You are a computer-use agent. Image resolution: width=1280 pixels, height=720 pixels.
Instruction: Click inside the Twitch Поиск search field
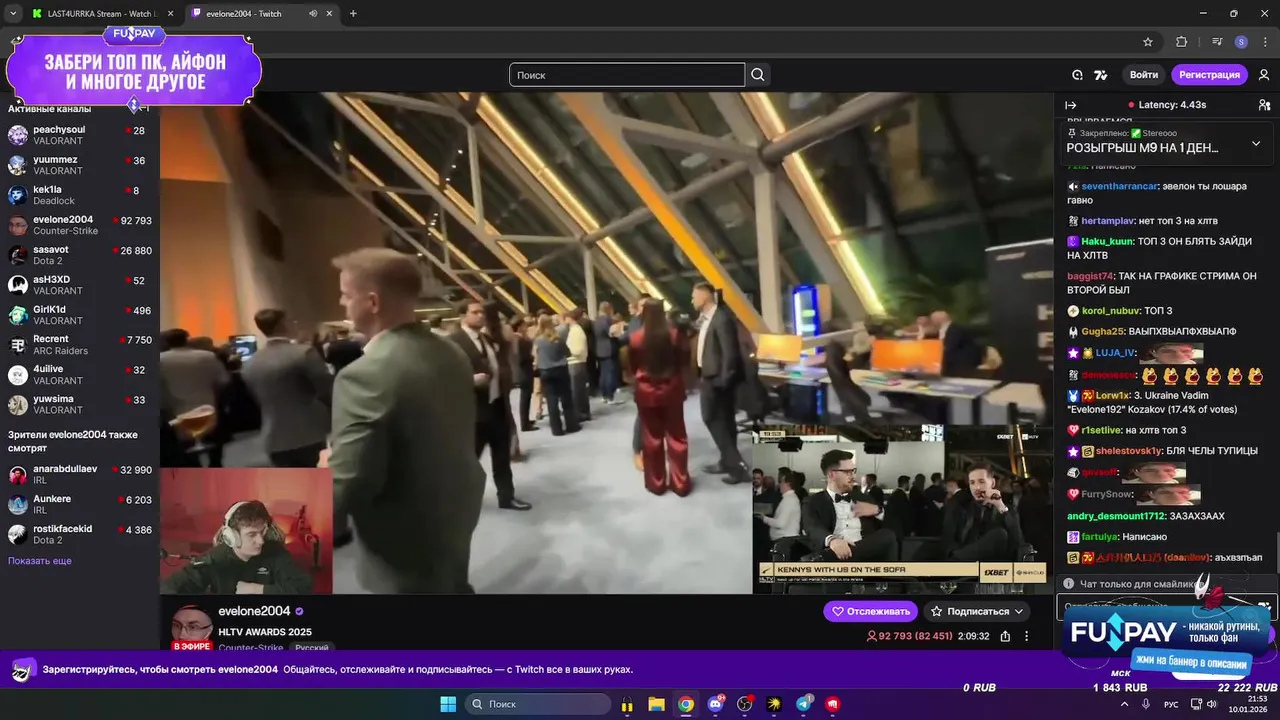pyautogui.click(x=627, y=75)
